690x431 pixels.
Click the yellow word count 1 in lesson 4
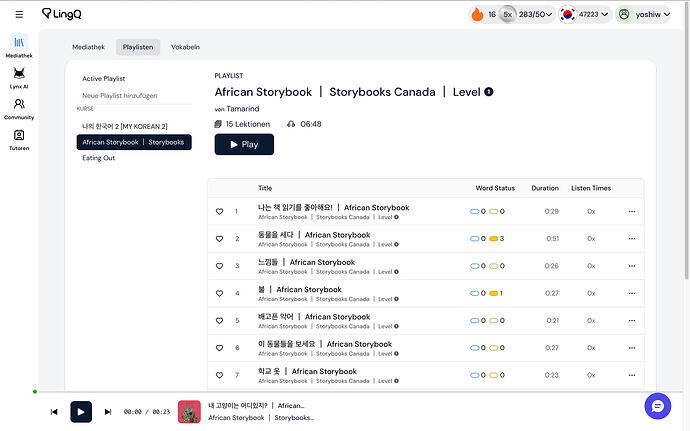tap(496, 293)
